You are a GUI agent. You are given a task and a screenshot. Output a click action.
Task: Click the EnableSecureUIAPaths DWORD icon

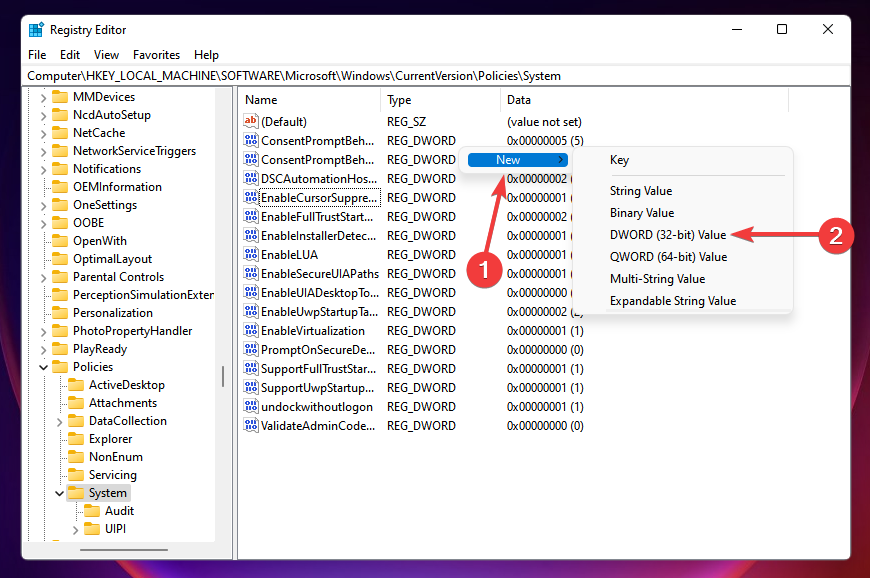click(x=251, y=273)
